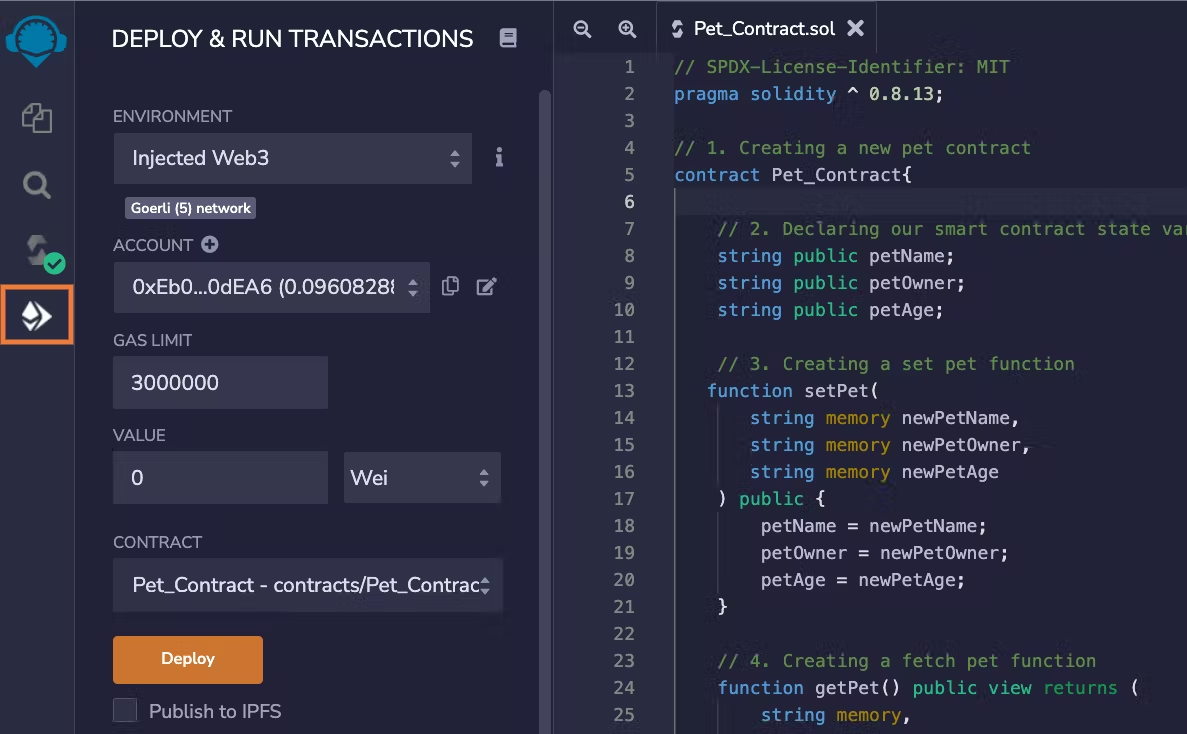
Task: Click the sign message edit icon
Action: pyautogui.click(x=487, y=287)
